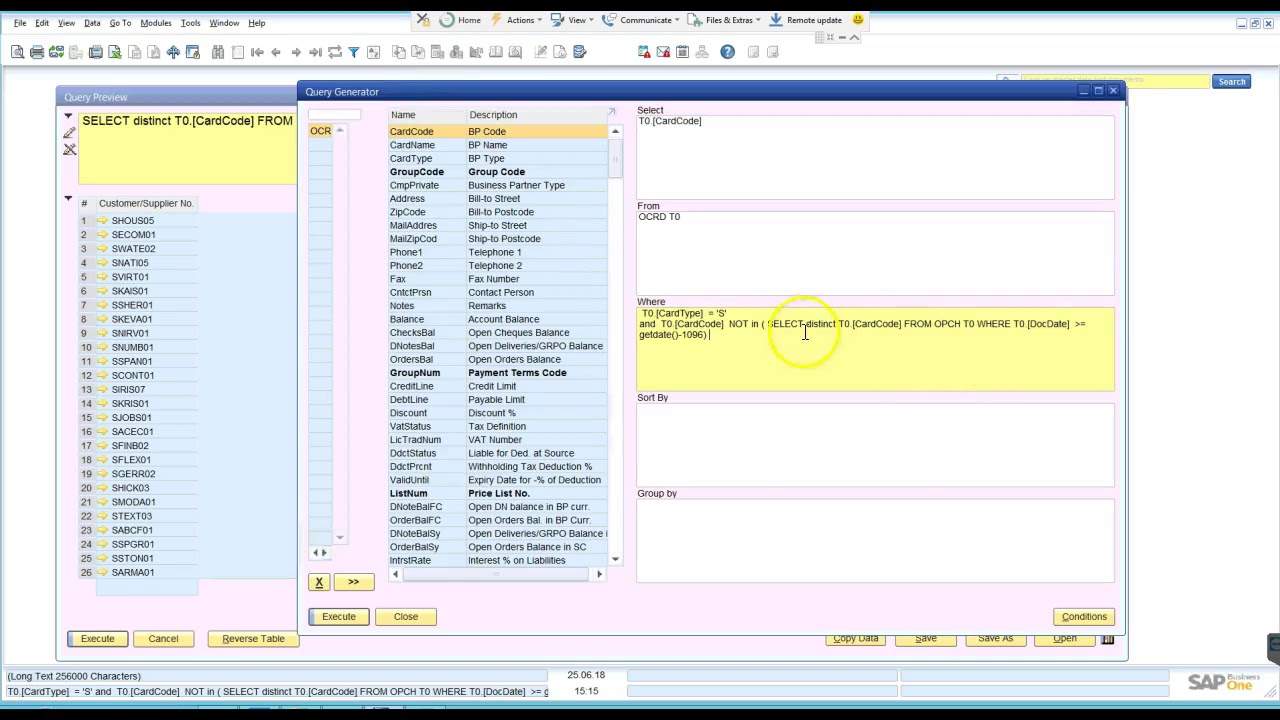Go to the next record arrow icon
The height and width of the screenshot is (720, 1280).
pos(296,52)
